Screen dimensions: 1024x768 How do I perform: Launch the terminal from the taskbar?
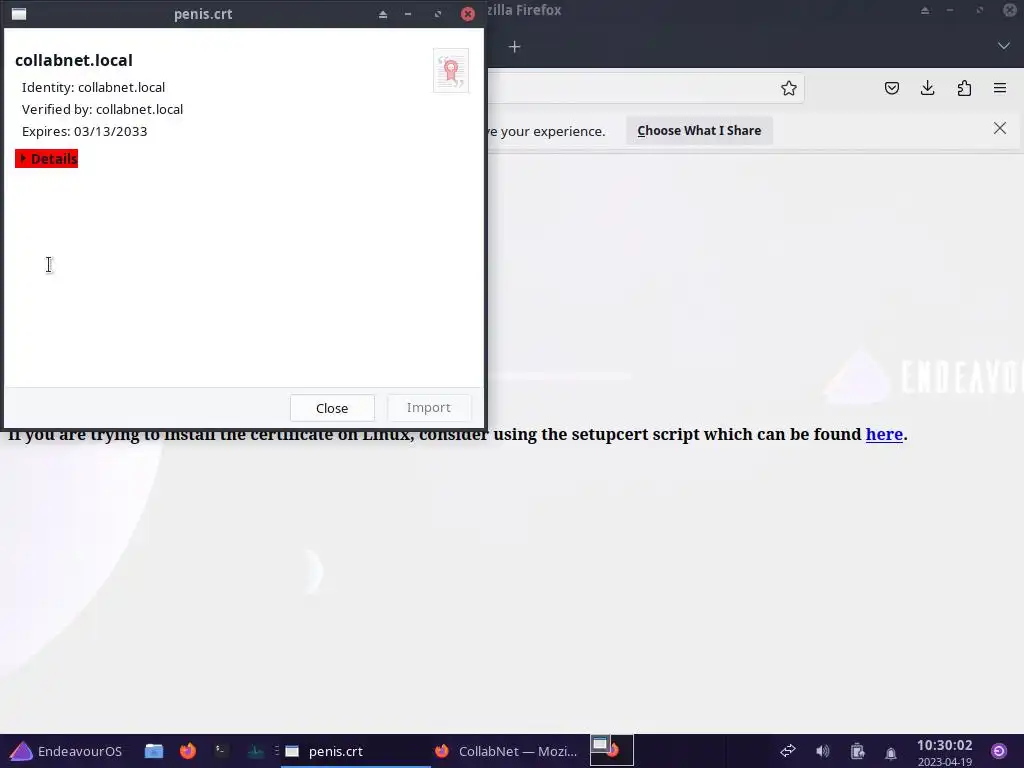coord(221,751)
